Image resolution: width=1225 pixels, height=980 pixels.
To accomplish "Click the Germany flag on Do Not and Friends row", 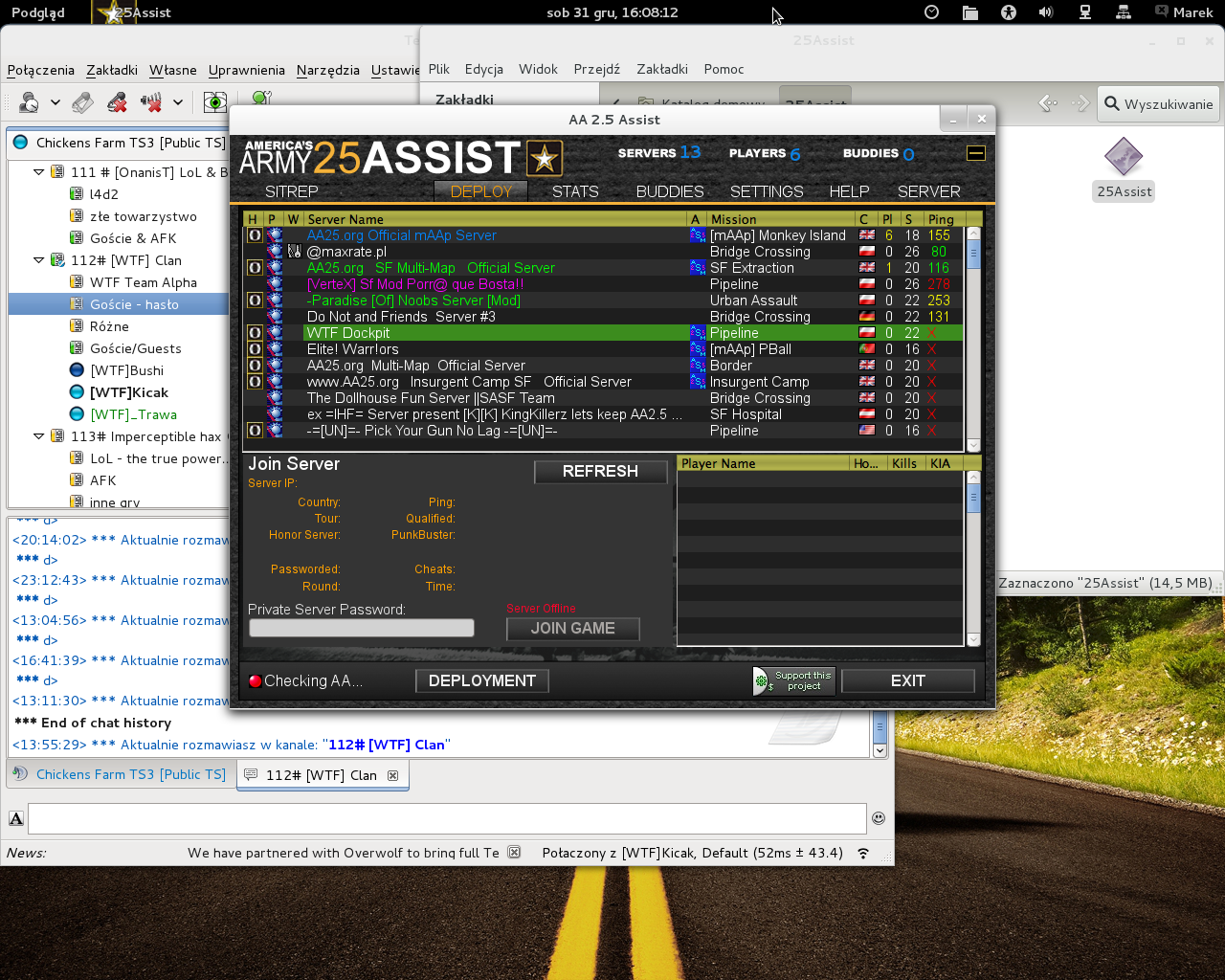I will click(867, 317).
